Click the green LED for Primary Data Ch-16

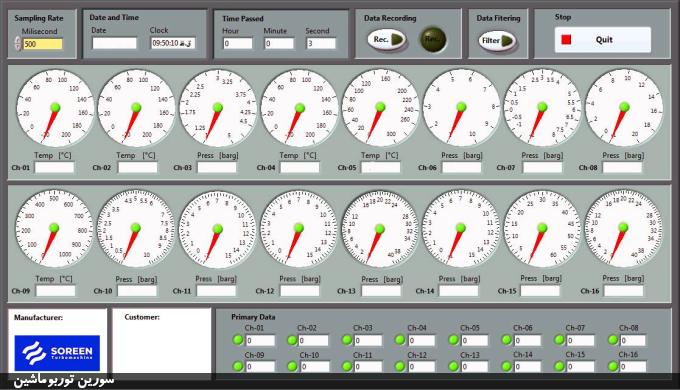point(613,367)
